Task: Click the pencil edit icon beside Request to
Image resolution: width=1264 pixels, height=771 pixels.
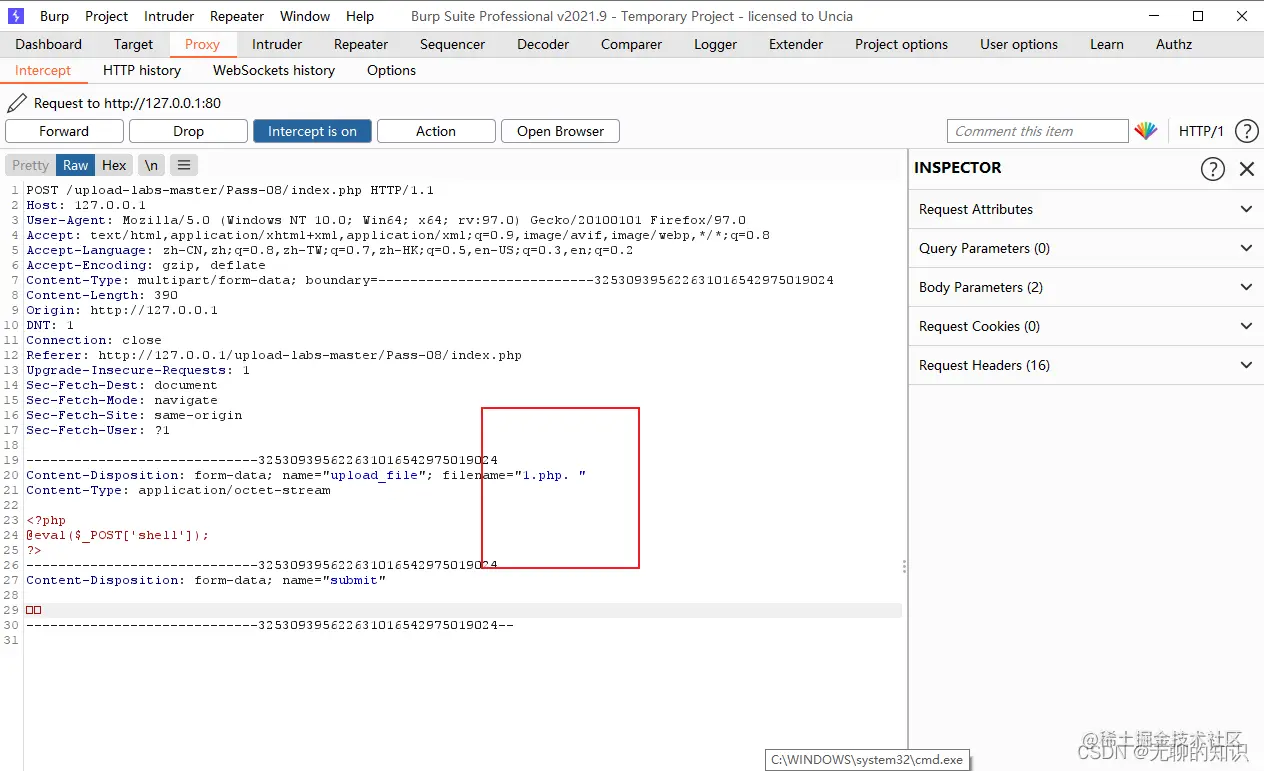Action: point(17,103)
